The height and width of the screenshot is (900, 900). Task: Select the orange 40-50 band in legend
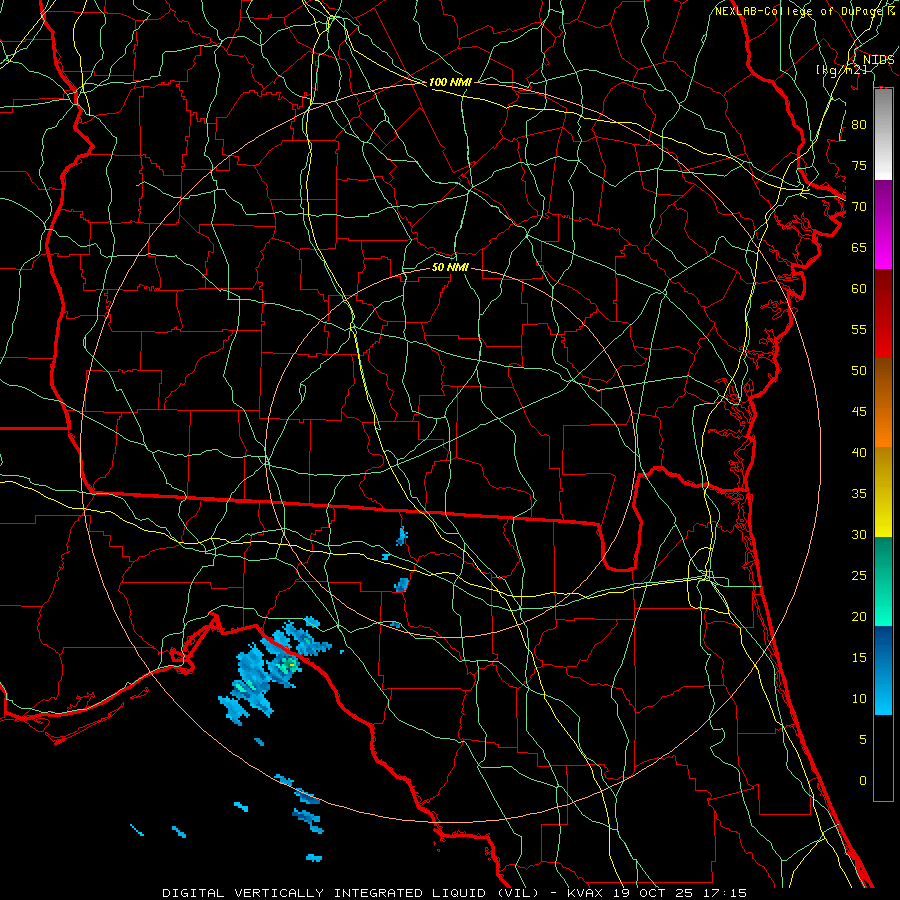click(883, 403)
